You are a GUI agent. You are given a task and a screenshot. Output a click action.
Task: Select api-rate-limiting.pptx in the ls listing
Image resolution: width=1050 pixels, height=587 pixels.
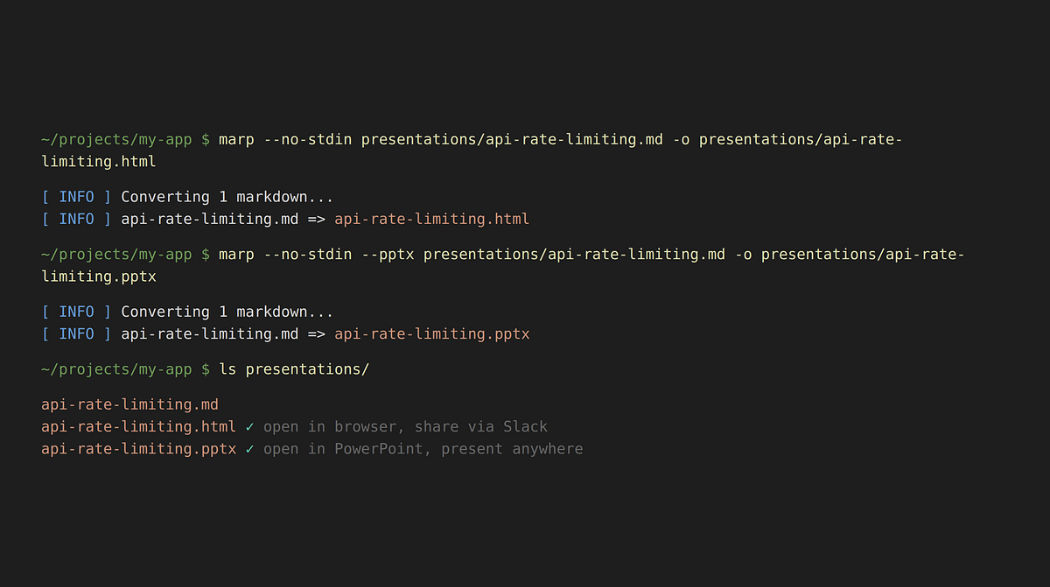[138, 449]
